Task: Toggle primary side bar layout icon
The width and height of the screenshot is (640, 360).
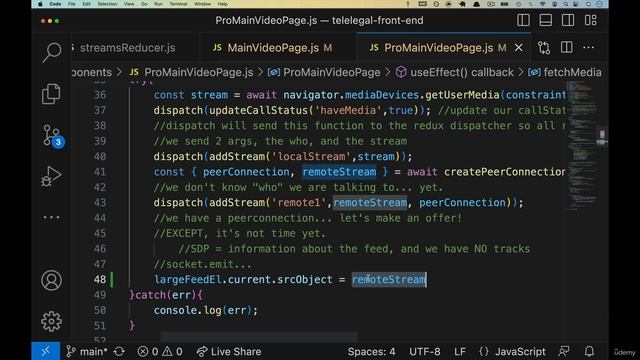Action: 523,20
